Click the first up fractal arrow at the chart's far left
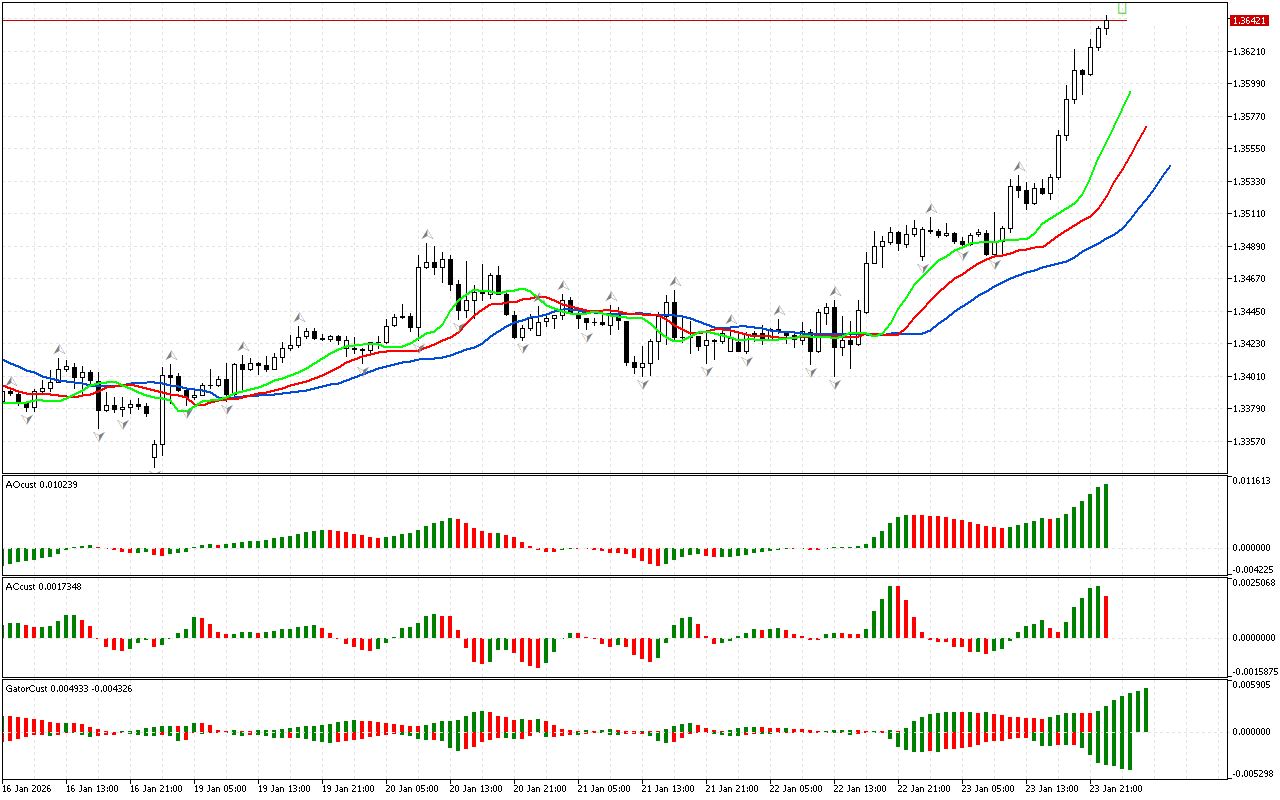Screen dimensions: 1280x800 click(x=10, y=382)
